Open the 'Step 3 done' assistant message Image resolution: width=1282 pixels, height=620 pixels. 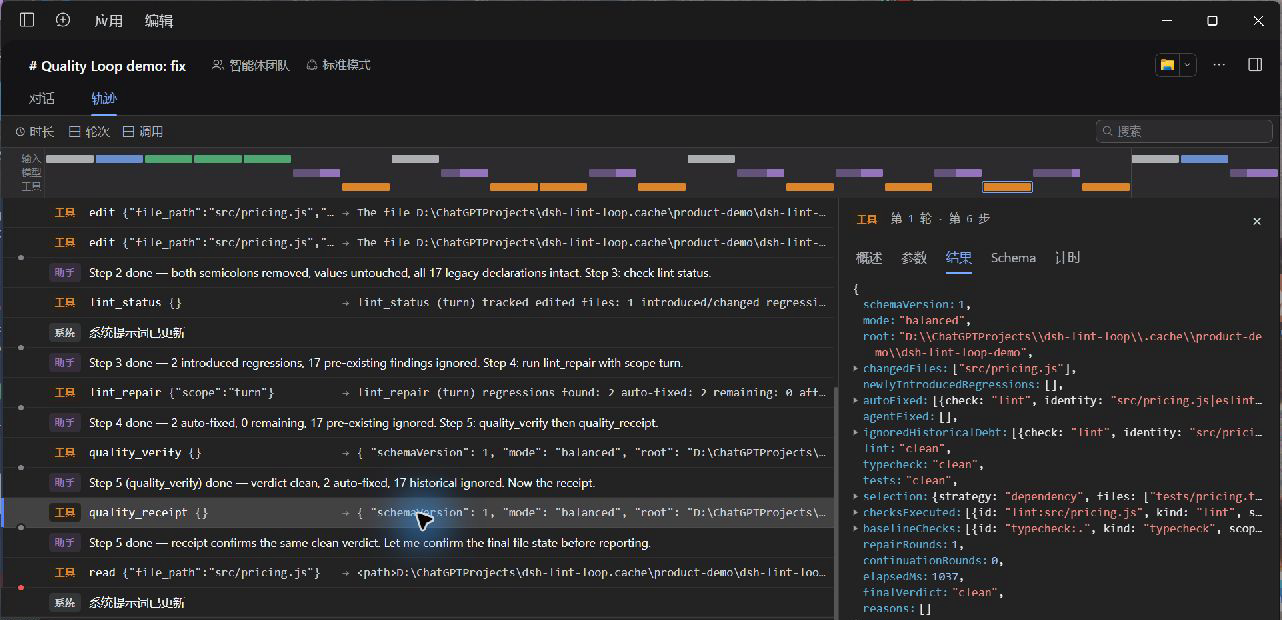tap(419, 363)
